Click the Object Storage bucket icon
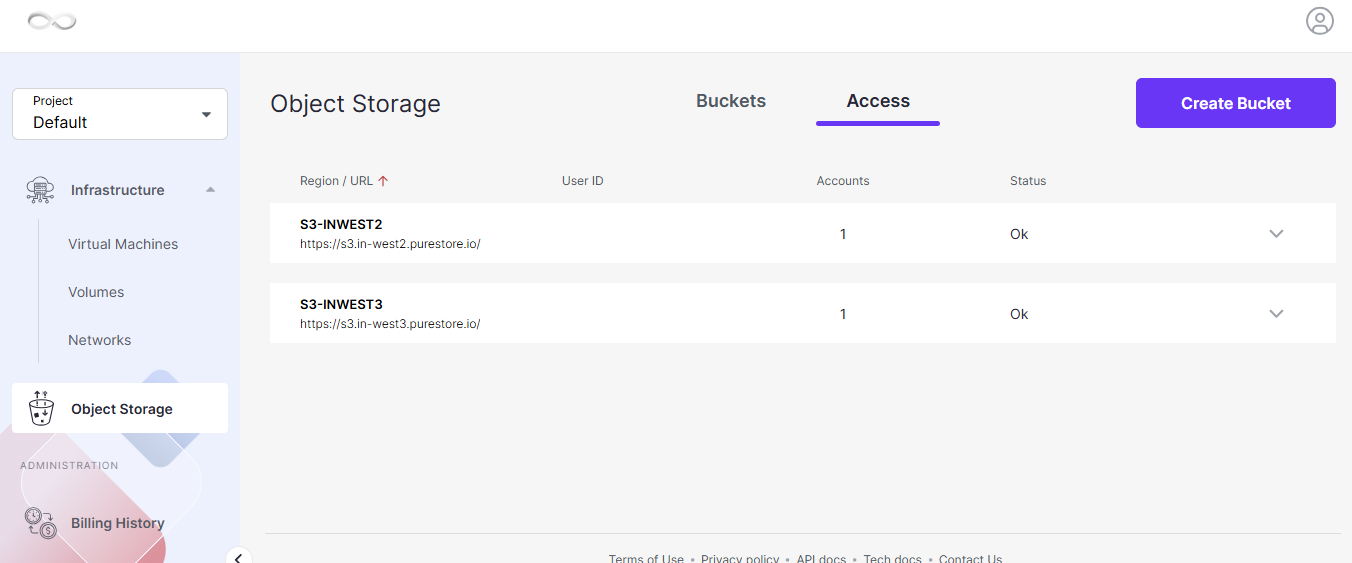This screenshot has width=1352, height=563. pyautogui.click(x=41, y=408)
